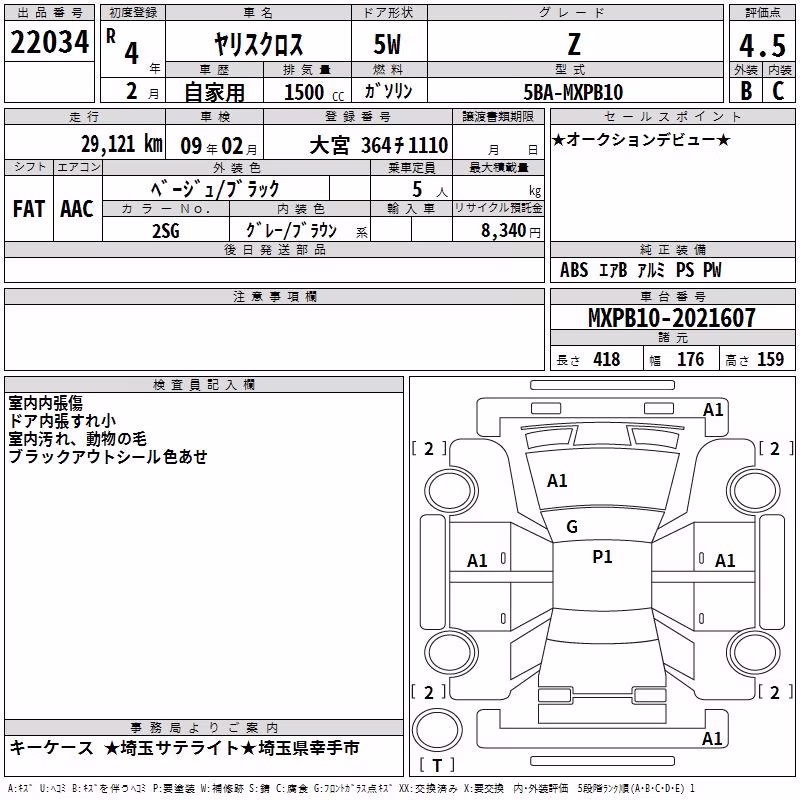Click the 初度登録 header

pos(133,13)
